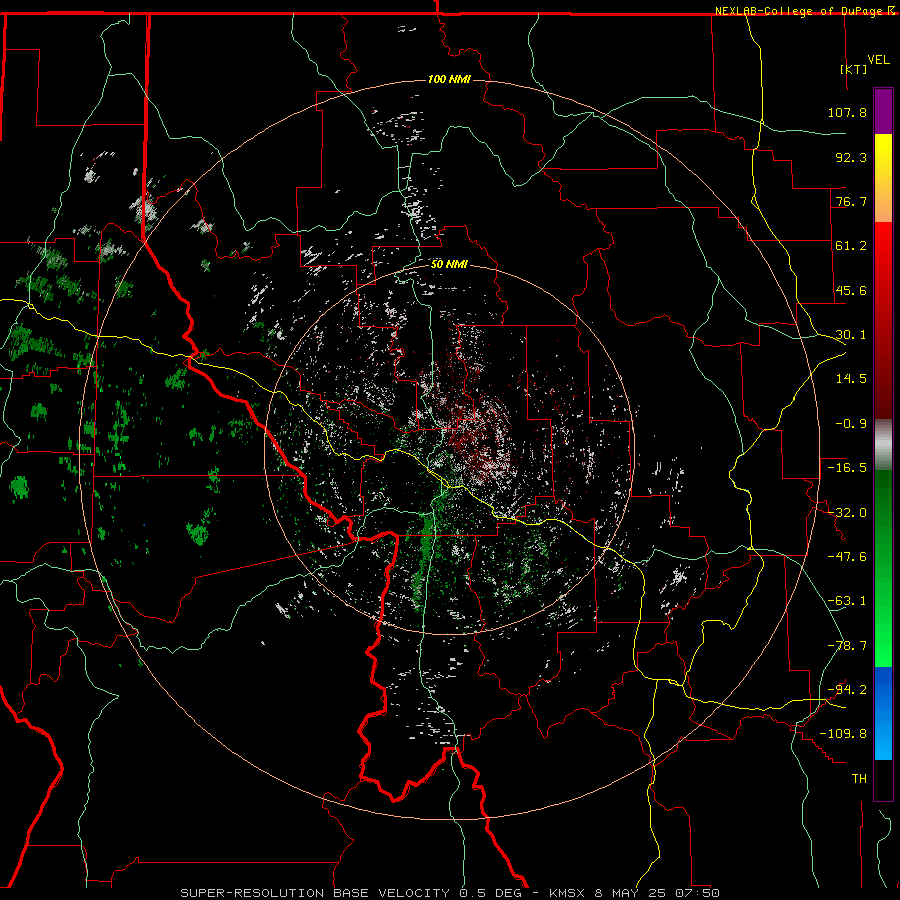Click the Super-Resolution Base Velocity caption
This screenshot has width=900, height=900.
tap(450, 893)
